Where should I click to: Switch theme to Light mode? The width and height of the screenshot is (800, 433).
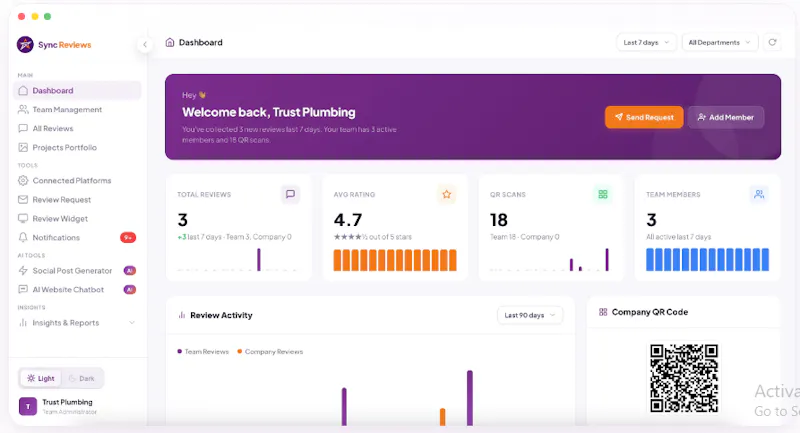pos(41,378)
